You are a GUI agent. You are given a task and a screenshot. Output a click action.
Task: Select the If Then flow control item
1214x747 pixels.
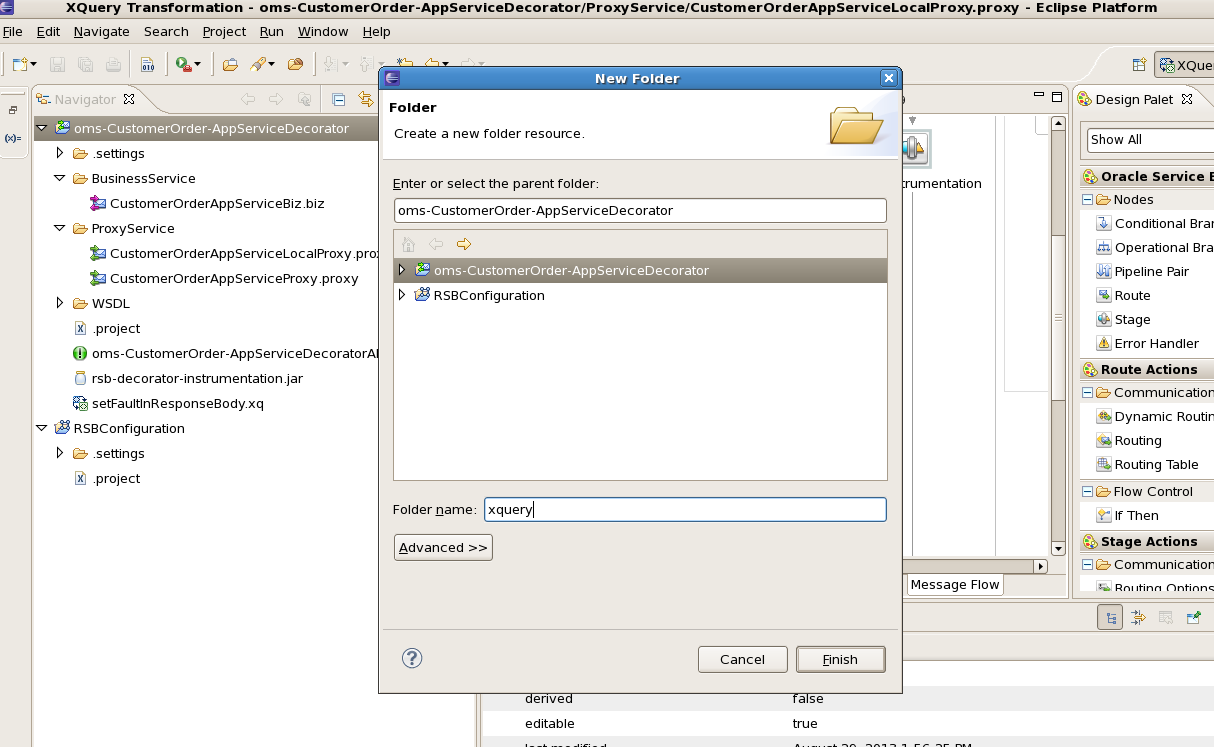[x=1127, y=515]
